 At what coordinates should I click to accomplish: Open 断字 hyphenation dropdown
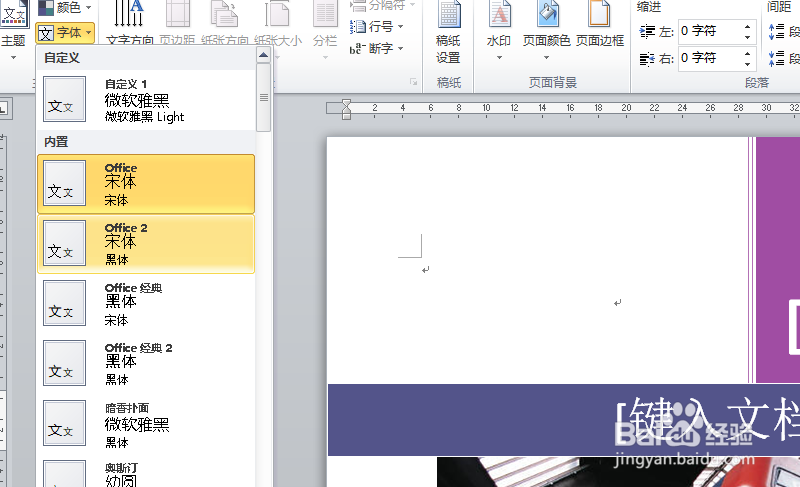[x=377, y=48]
